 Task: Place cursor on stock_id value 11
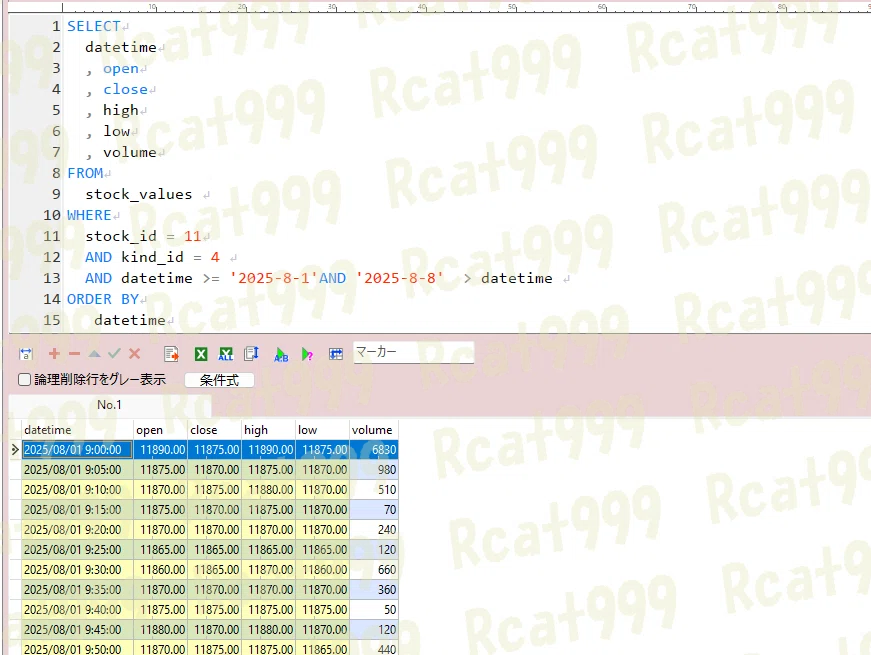tap(192, 236)
